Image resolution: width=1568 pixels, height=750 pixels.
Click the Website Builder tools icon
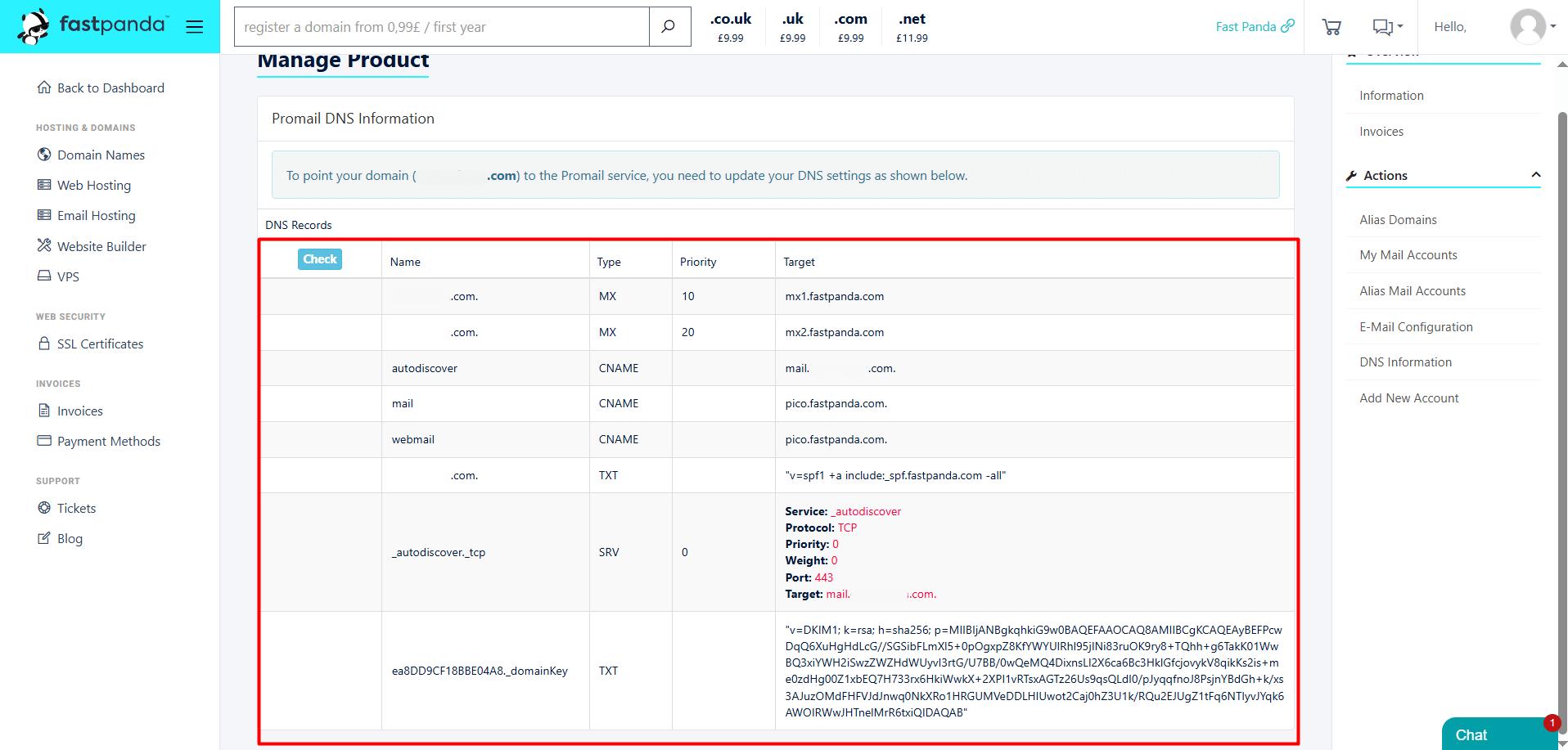tap(44, 245)
